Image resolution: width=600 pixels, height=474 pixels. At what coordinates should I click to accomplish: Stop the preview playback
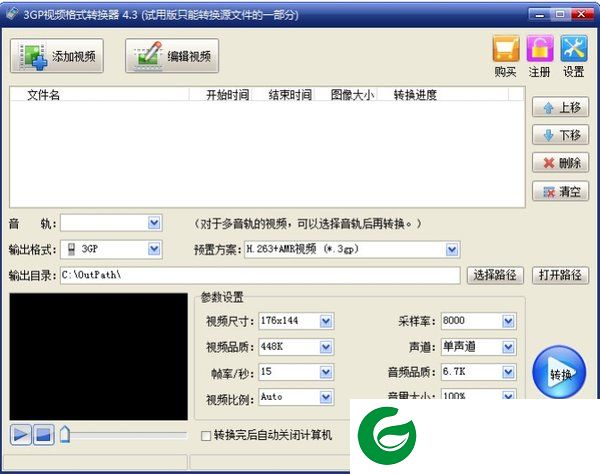click(44, 435)
